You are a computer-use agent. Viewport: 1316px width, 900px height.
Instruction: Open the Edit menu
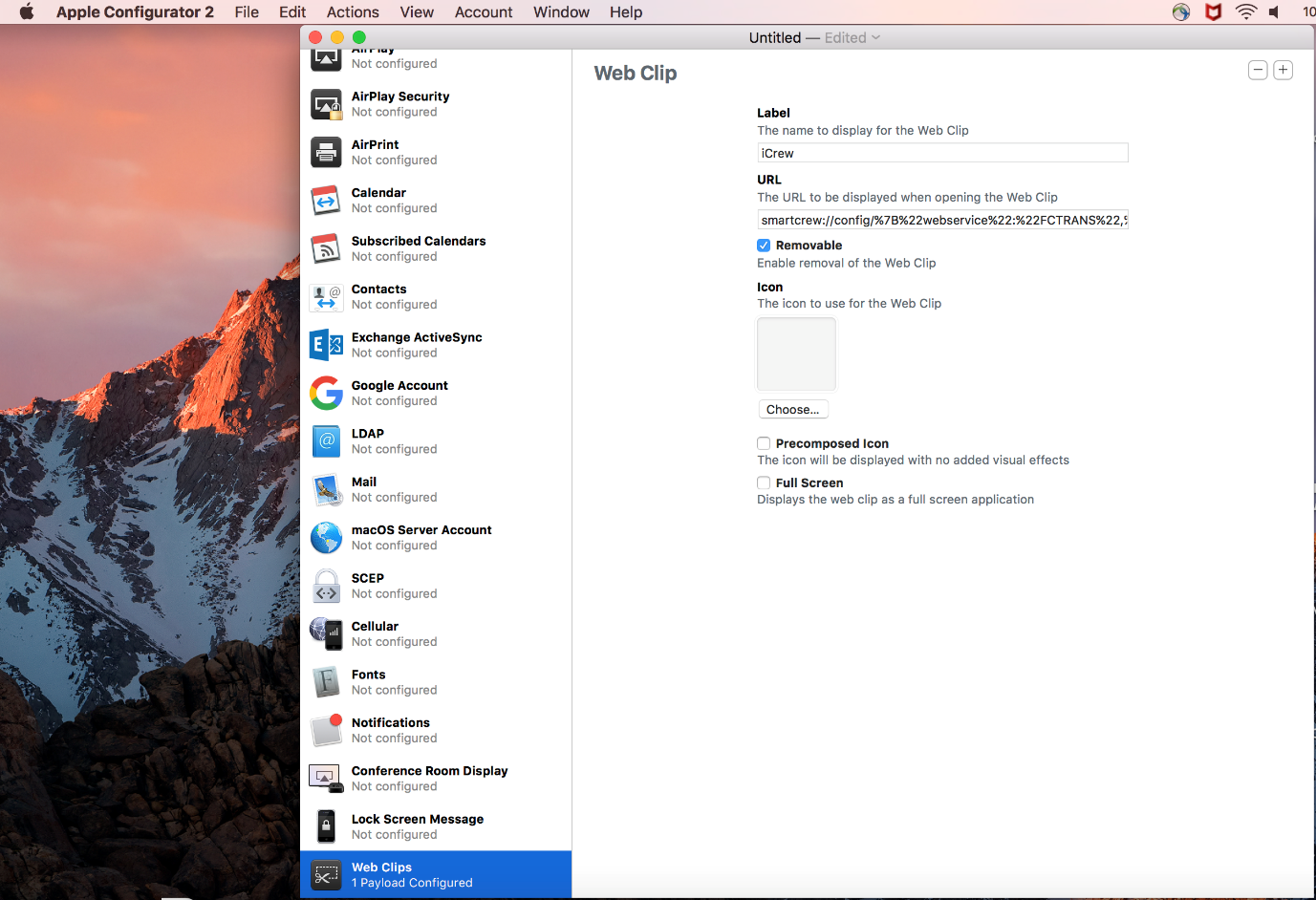pos(292,11)
